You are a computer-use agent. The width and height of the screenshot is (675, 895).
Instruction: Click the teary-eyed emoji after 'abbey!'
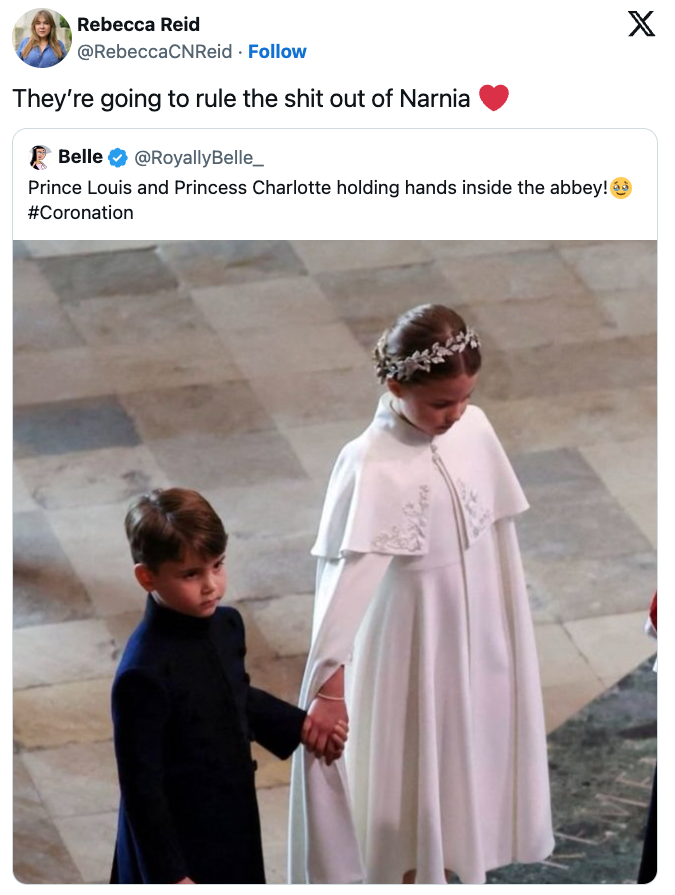(621, 187)
